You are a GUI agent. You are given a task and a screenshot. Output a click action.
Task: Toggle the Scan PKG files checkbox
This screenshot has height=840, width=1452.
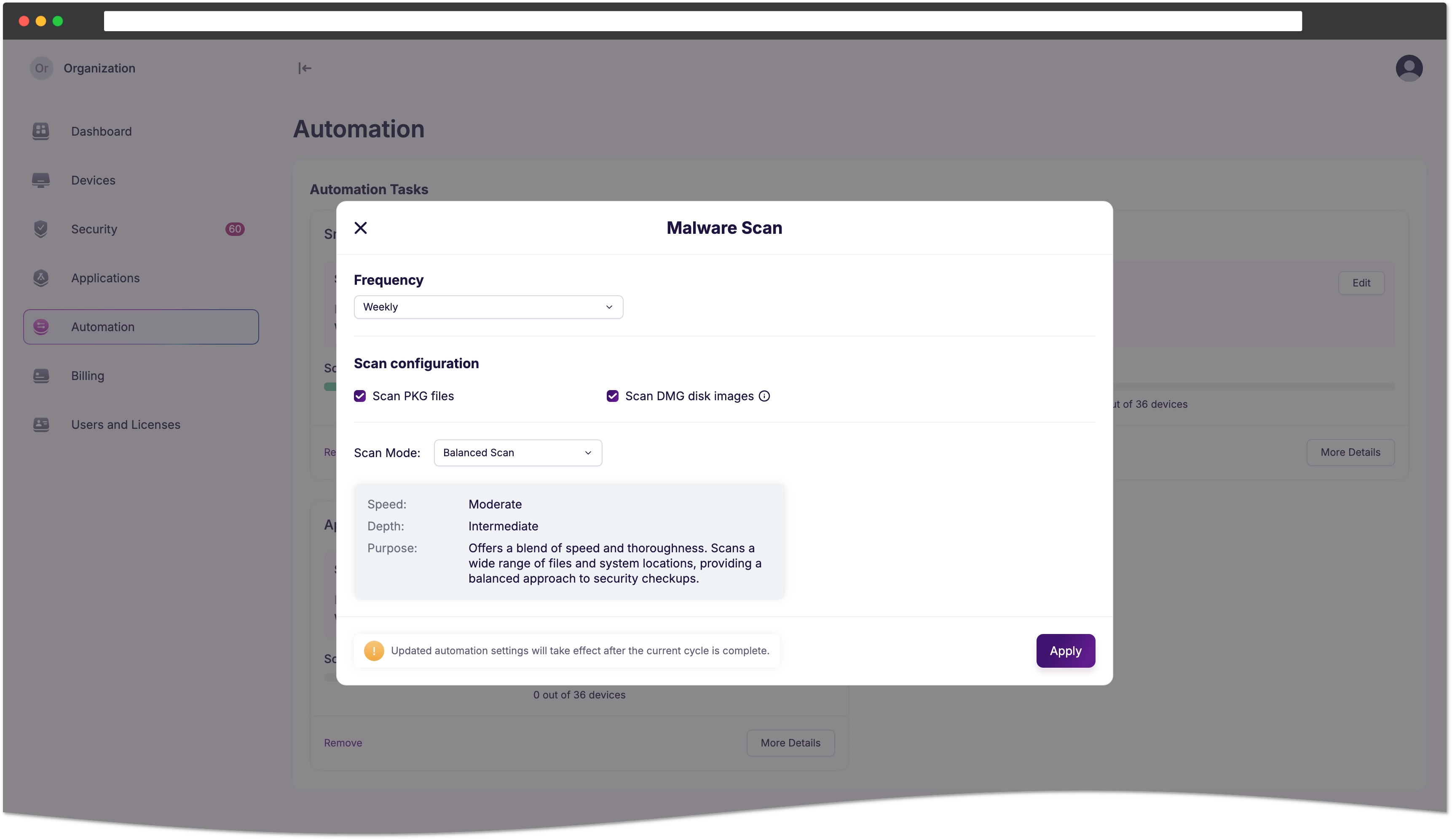(x=360, y=395)
